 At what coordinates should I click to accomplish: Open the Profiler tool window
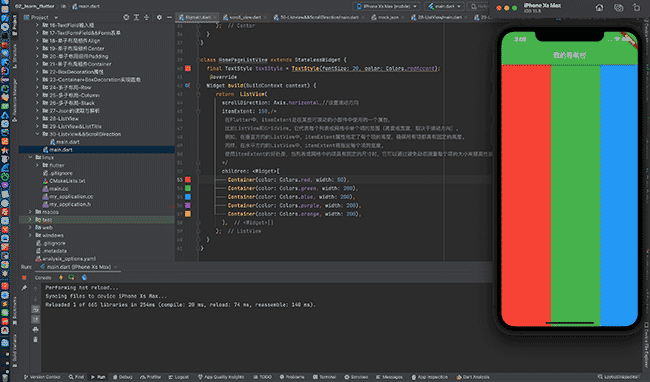(x=150, y=377)
